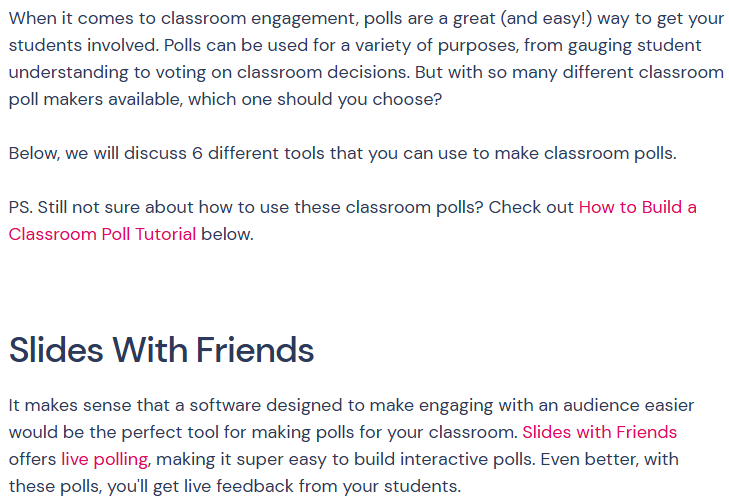Click the phrase 'perfect tool for making polls'
The height and width of the screenshot is (499, 729).
click(x=239, y=432)
